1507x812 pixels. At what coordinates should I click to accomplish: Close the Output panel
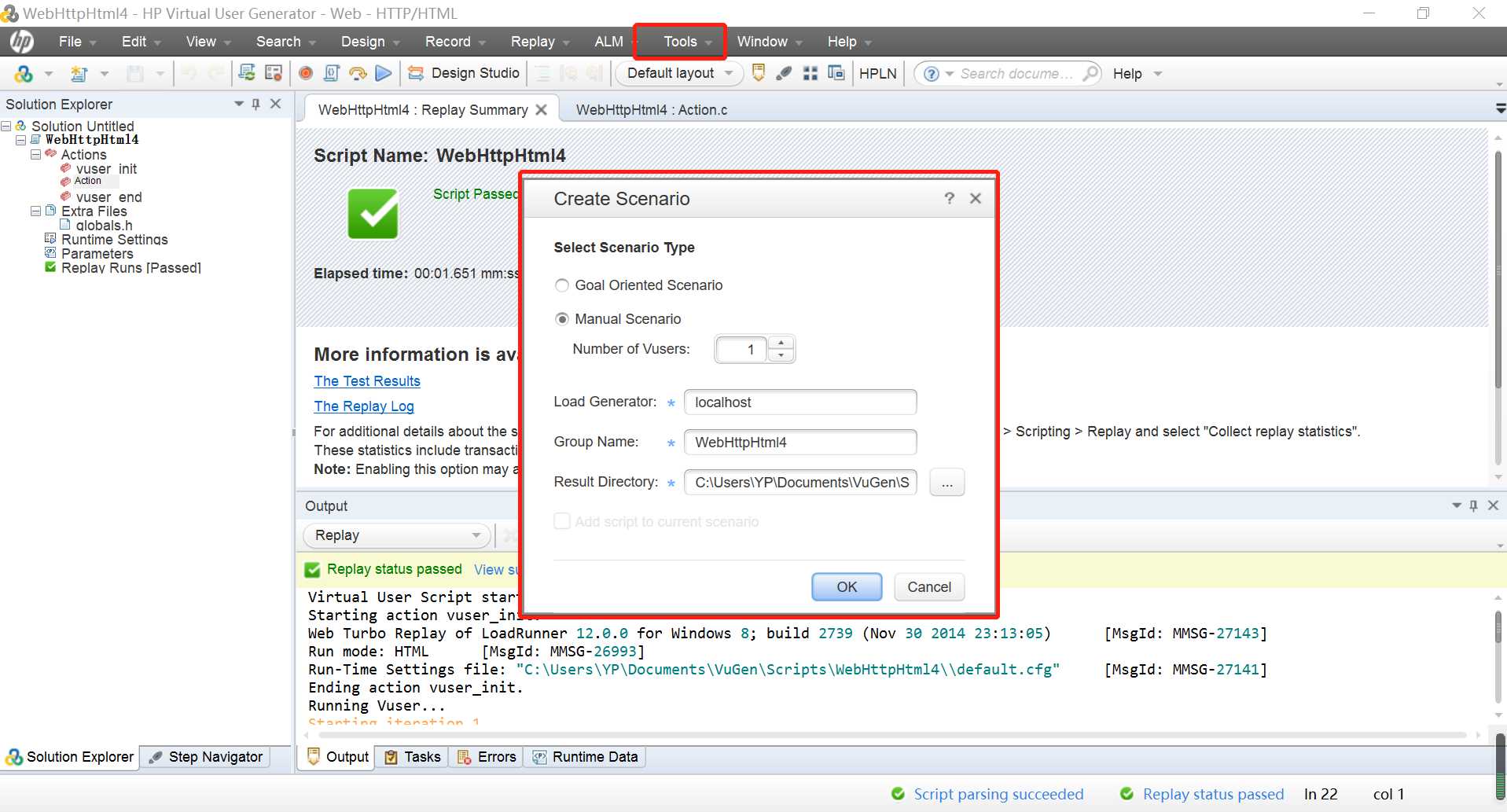click(x=1493, y=505)
